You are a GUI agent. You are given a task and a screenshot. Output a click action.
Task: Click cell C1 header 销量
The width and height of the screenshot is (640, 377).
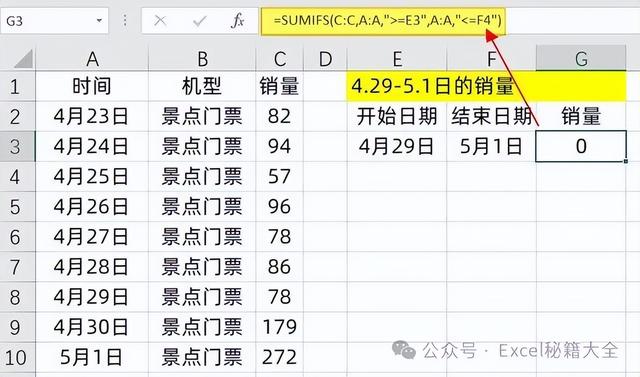click(x=280, y=86)
